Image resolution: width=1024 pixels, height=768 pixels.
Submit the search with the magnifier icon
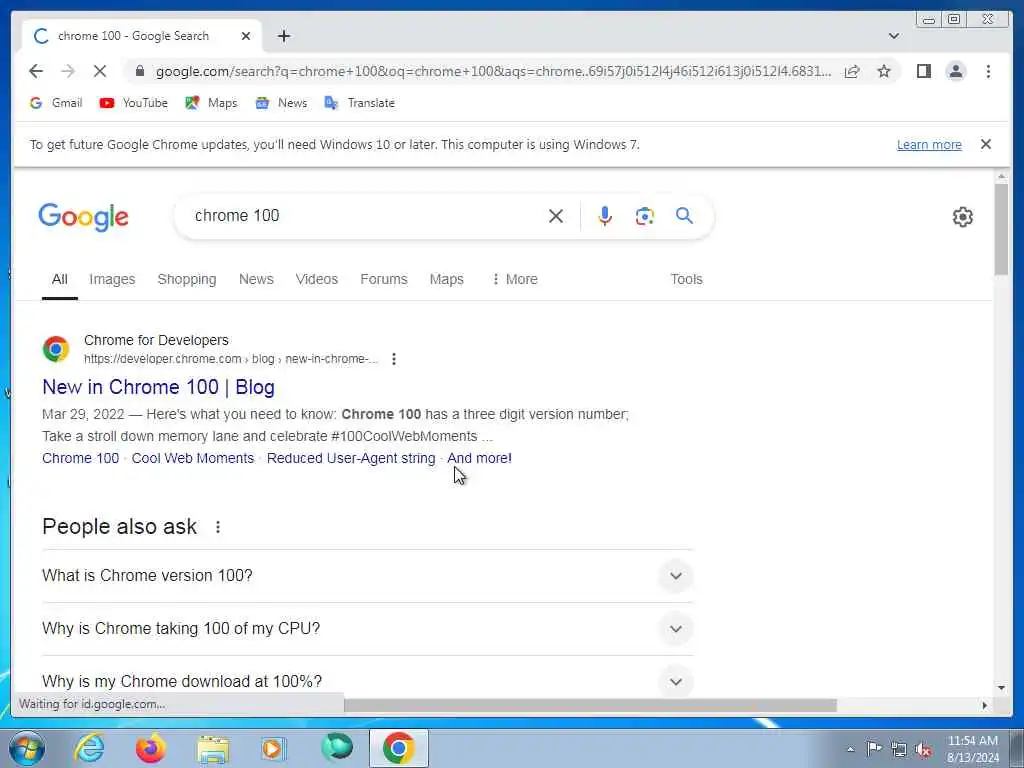click(684, 216)
